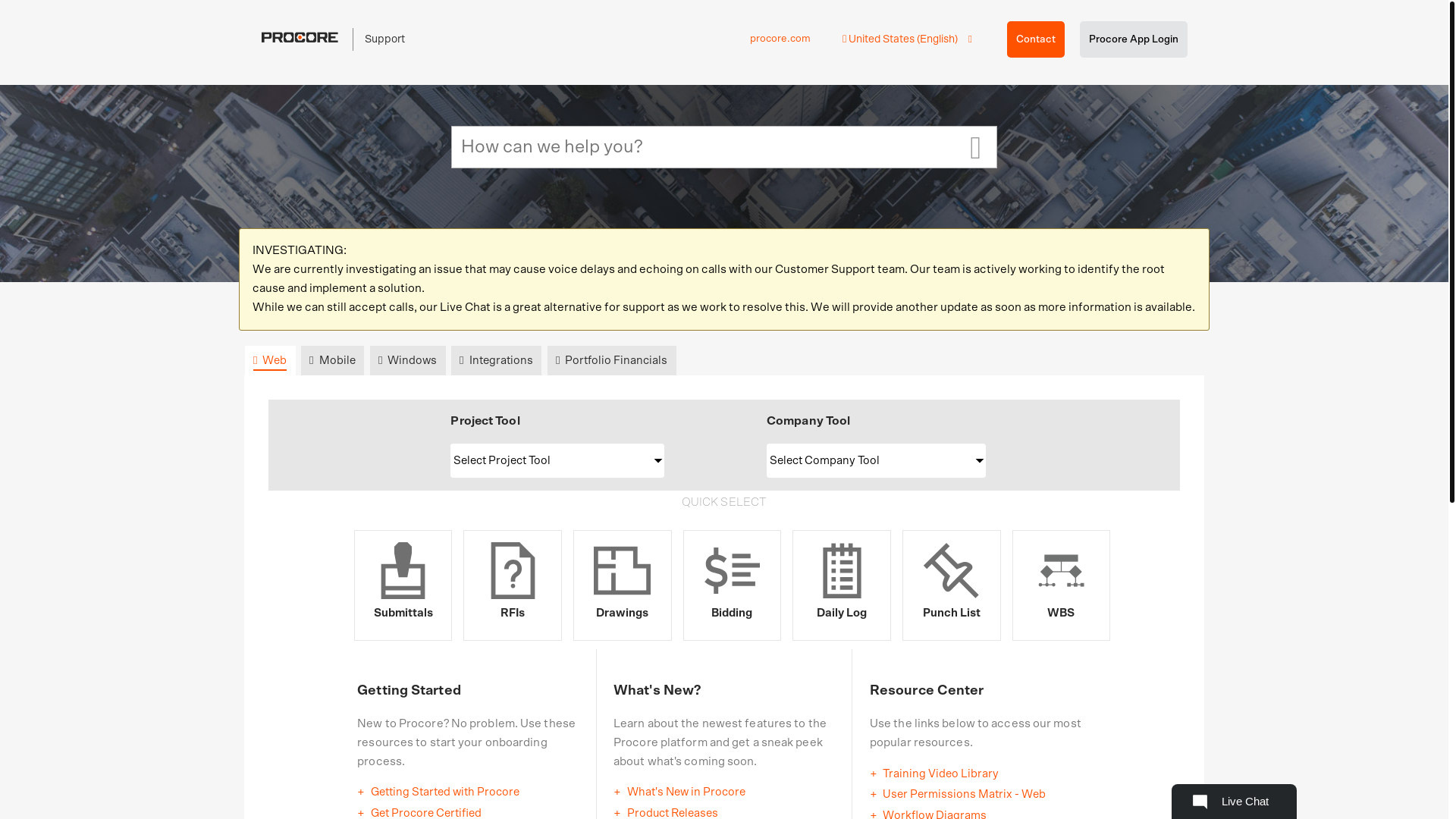Open the Product Releases link
This screenshot has width=1456, height=819.
coord(673,812)
